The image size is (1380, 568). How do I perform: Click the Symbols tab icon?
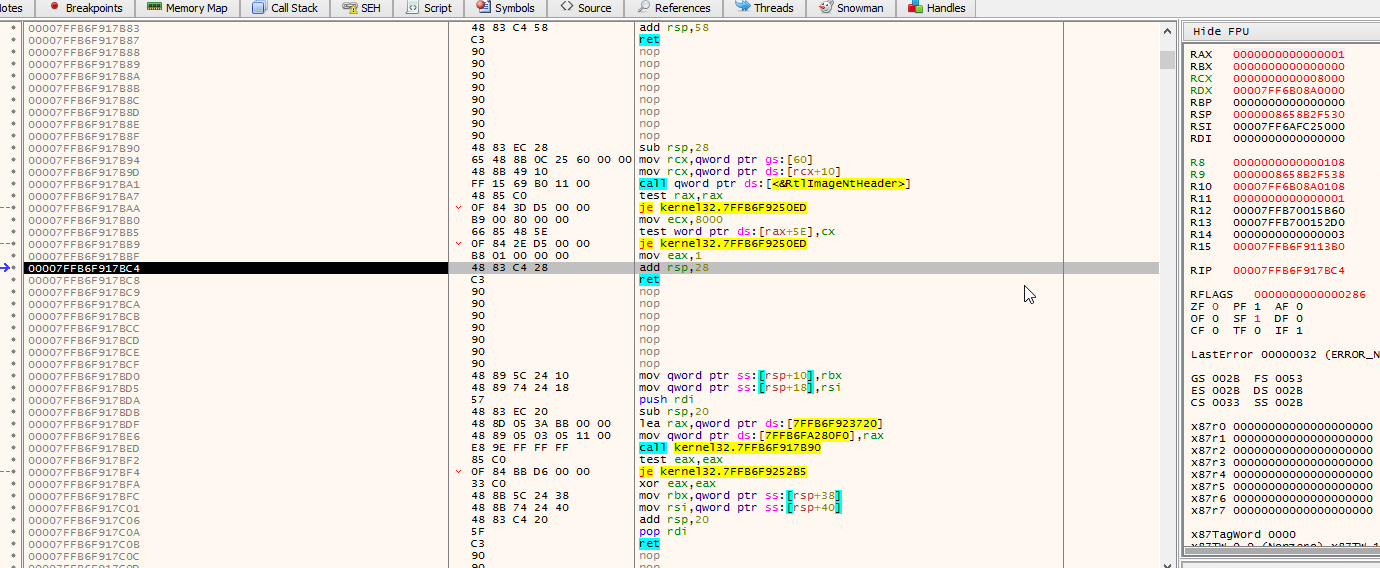[483, 7]
